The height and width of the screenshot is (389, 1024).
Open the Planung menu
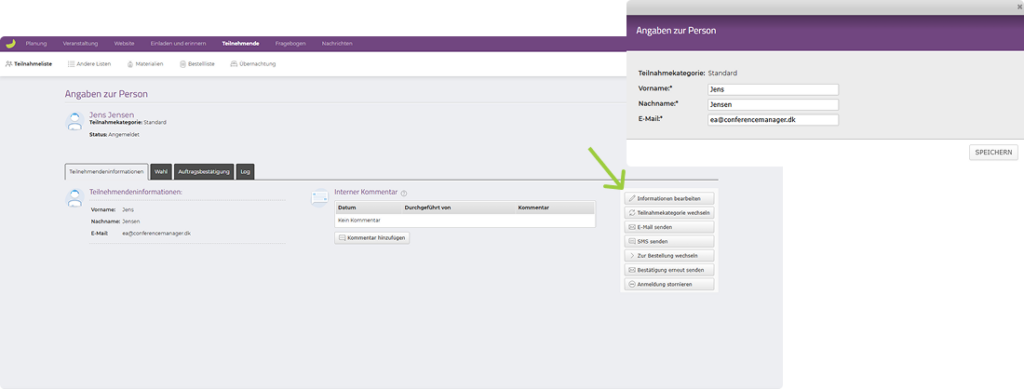[x=36, y=44]
